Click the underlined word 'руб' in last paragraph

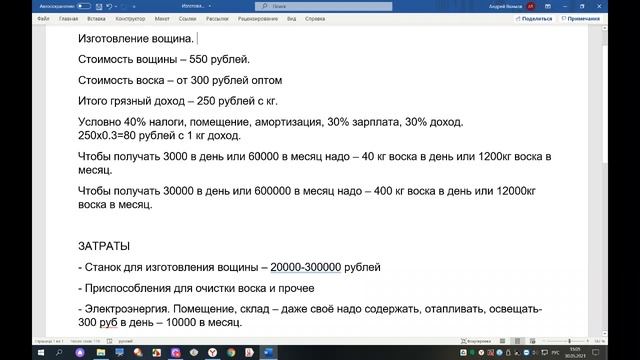pyautogui.click(x=108, y=322)
